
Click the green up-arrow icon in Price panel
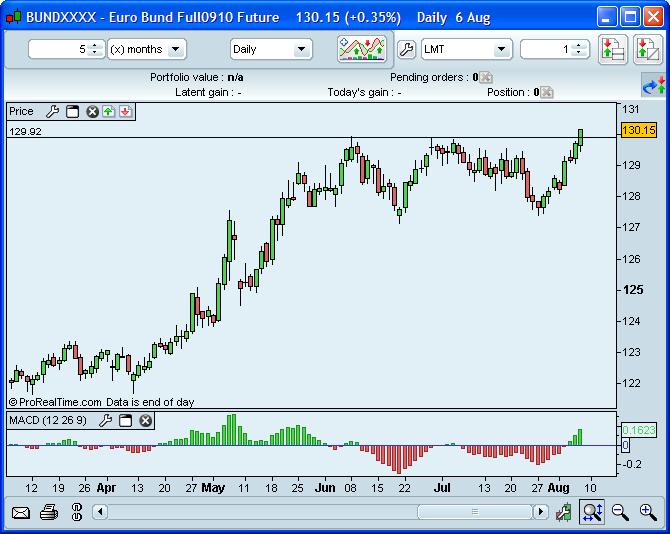coord(109,112)
